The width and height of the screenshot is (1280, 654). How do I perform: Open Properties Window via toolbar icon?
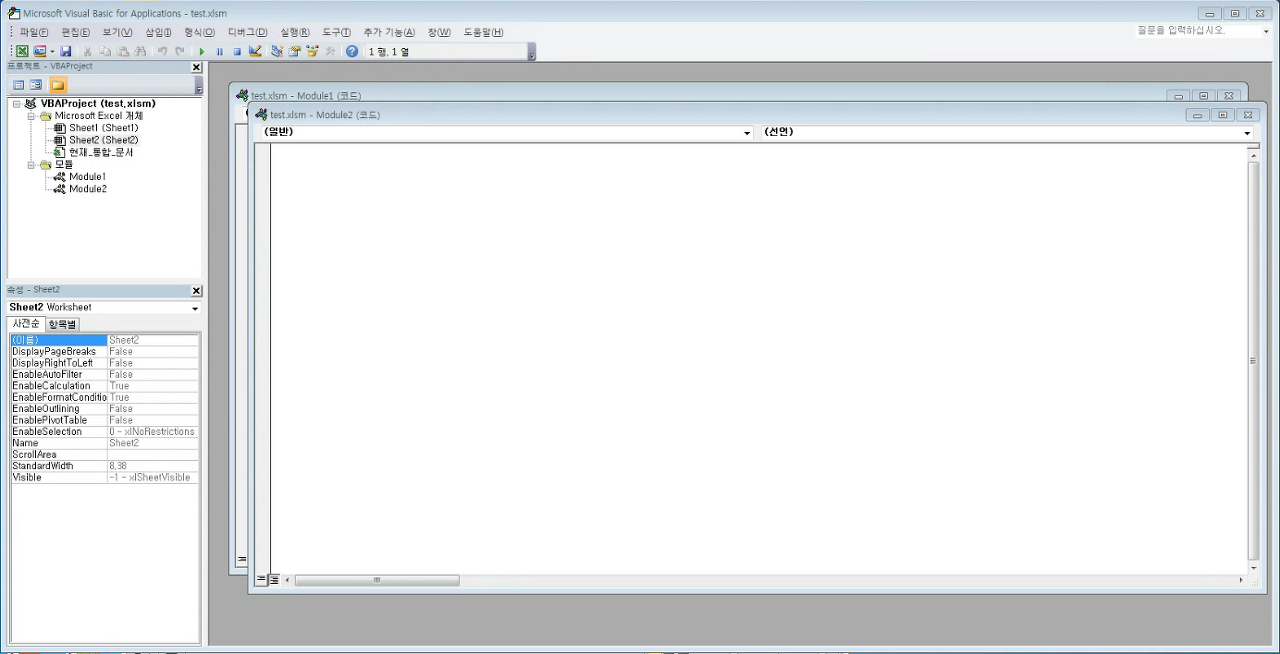pyautogui.click(x=295, y=51)
